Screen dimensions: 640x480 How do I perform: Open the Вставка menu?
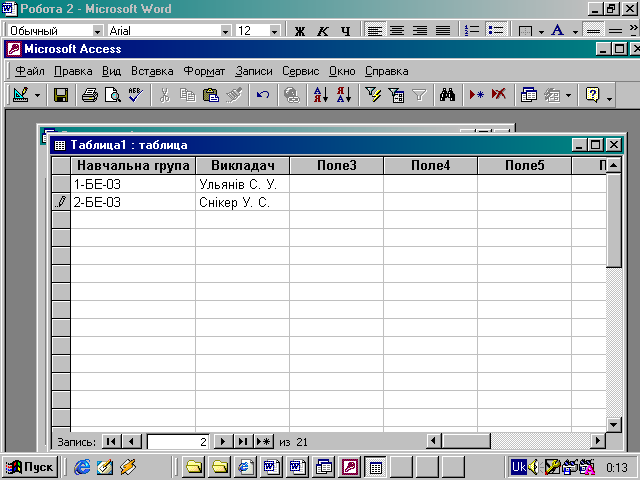click(152, 71)
